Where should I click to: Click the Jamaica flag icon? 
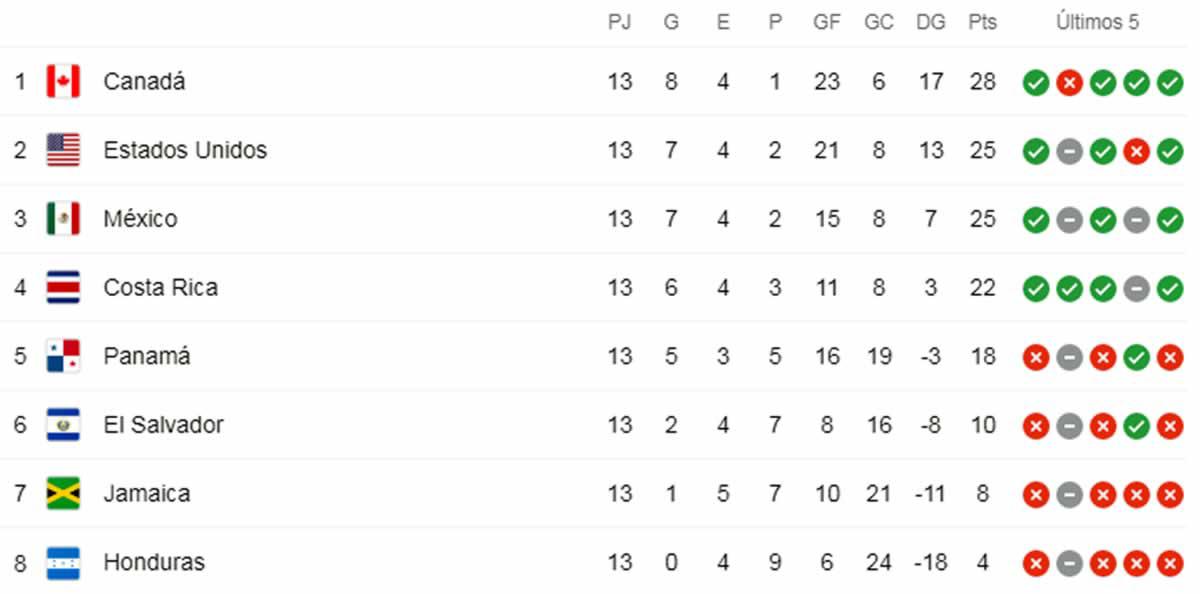(63, 493)
